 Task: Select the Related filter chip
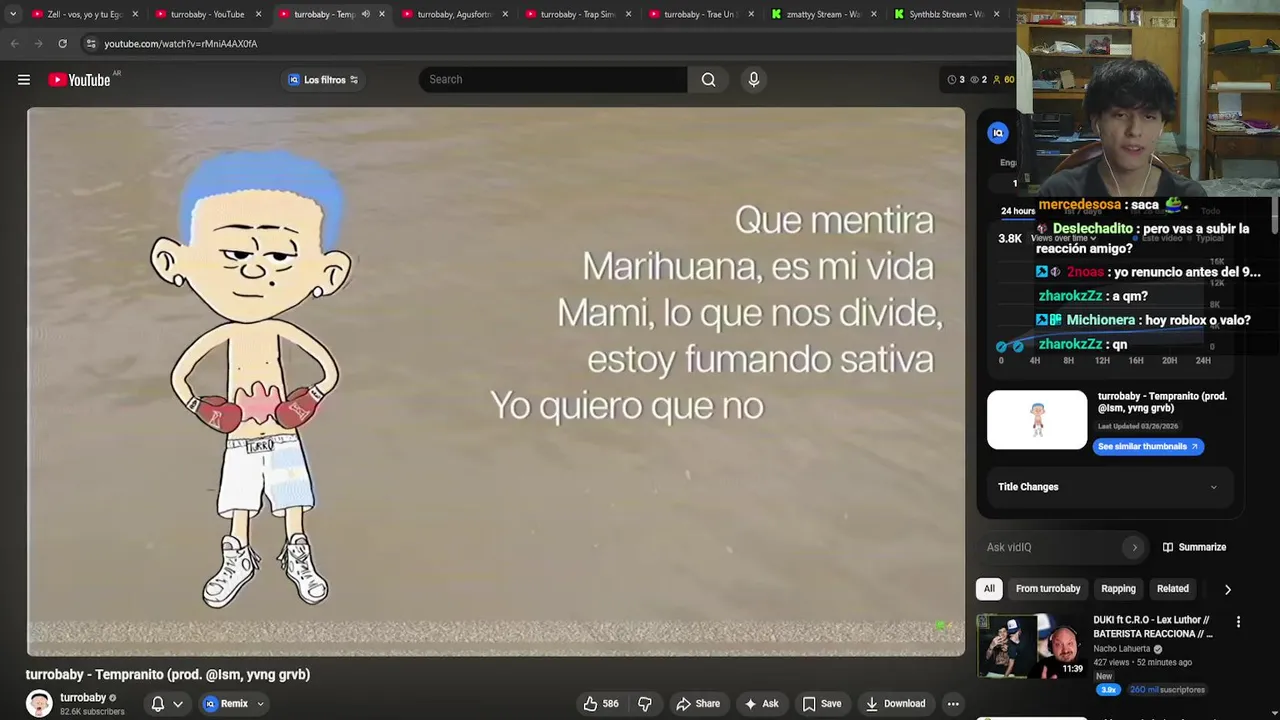pos(1173,589)
